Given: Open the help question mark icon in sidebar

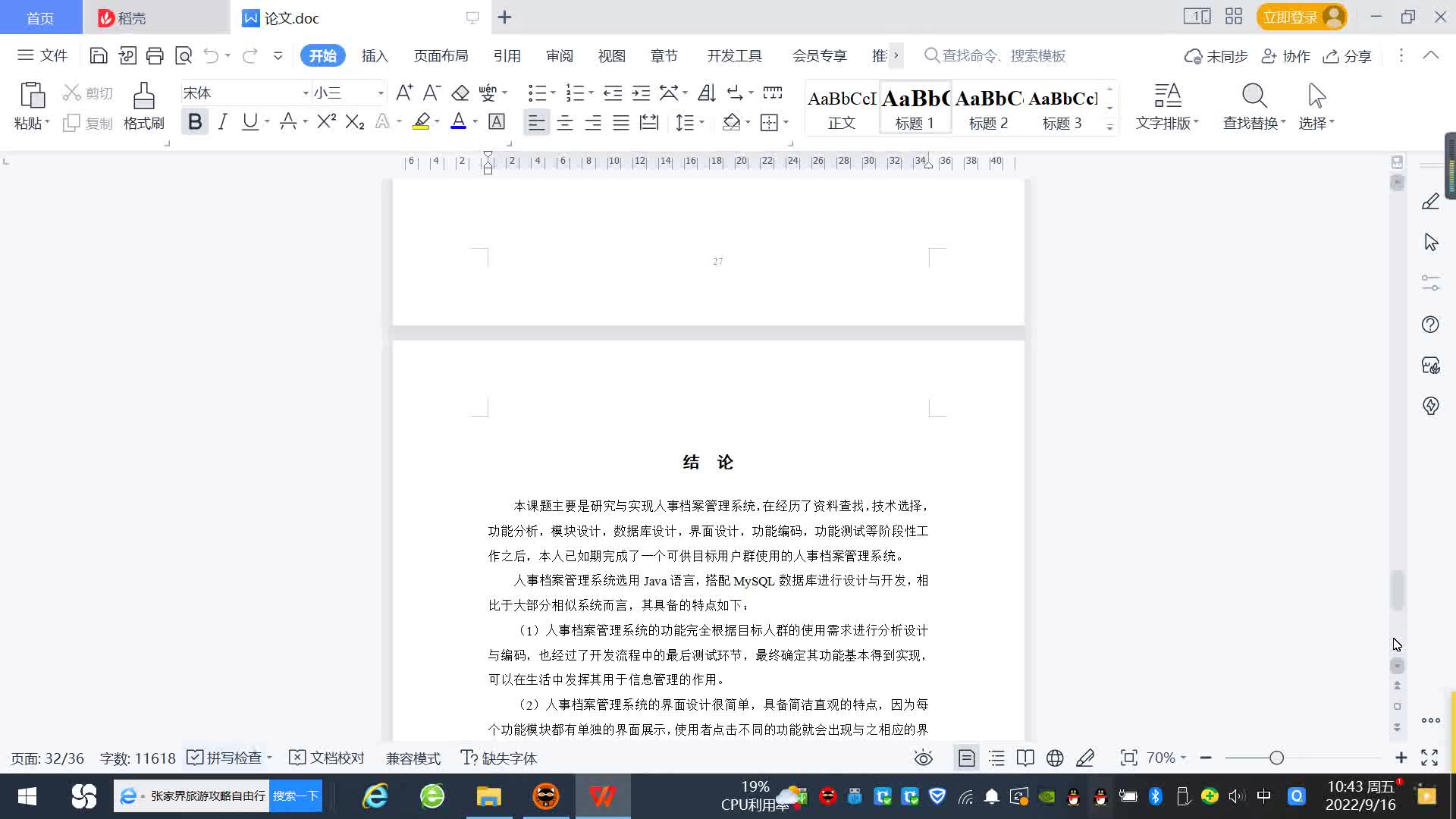Looking at the screenshot, I should [1430, 325].
